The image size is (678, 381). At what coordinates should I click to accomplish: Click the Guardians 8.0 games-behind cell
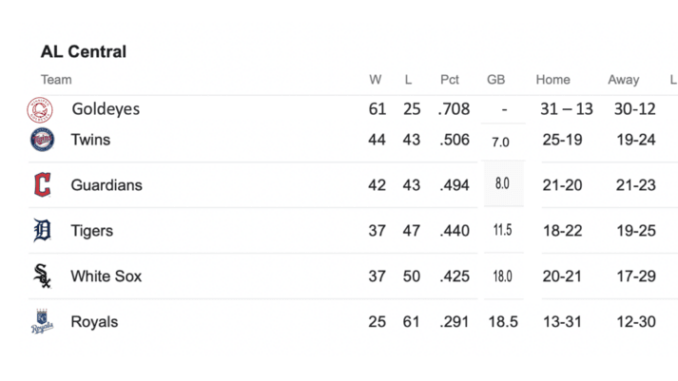[503, 183]
